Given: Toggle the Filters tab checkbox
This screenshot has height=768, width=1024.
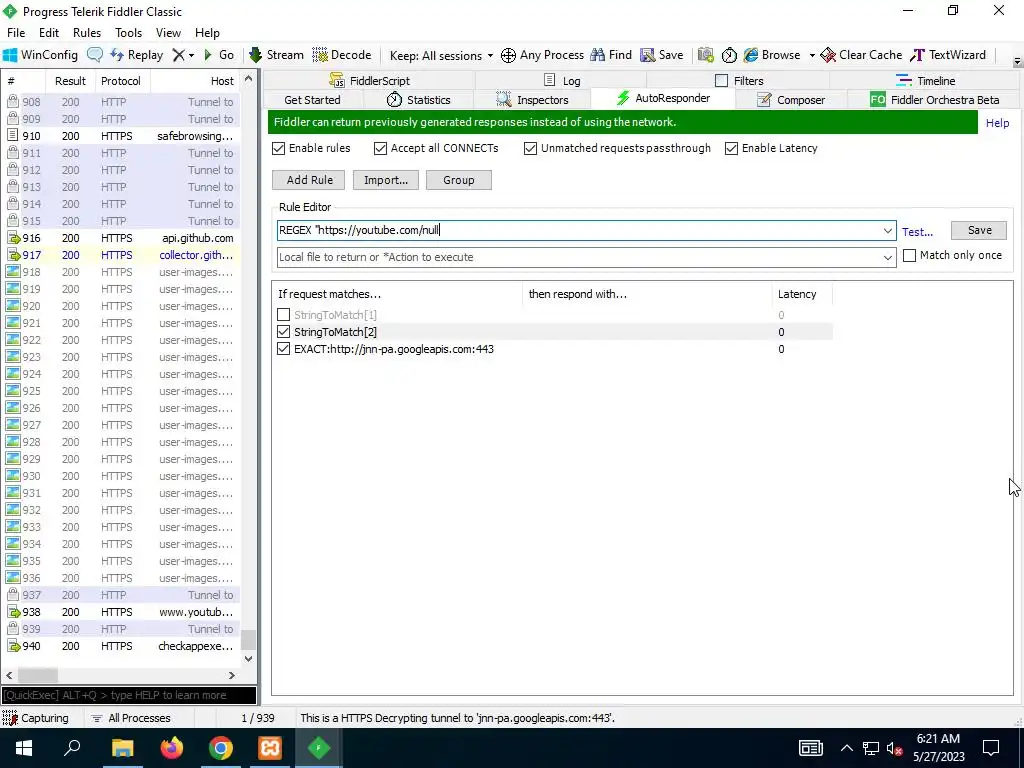Looking at the screenshot, I should (x=721, y=80).
